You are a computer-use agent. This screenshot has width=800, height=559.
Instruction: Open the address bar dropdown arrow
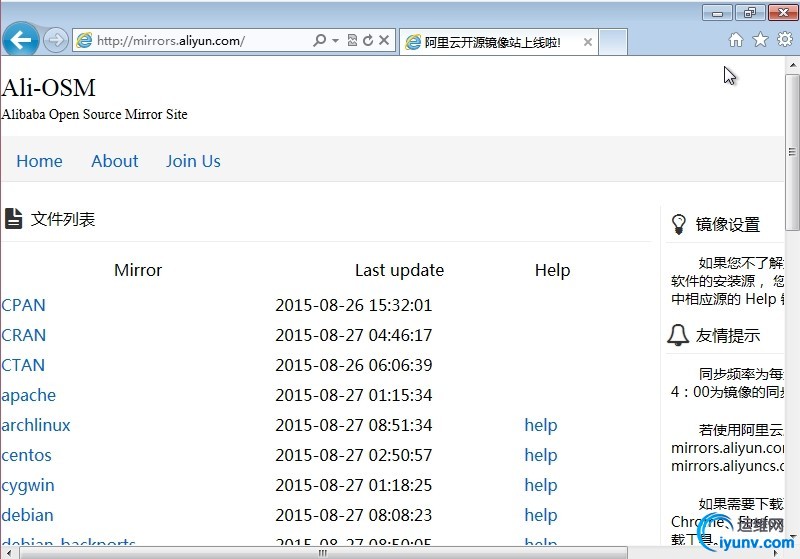pyautogui.click(x=335, y=40)
